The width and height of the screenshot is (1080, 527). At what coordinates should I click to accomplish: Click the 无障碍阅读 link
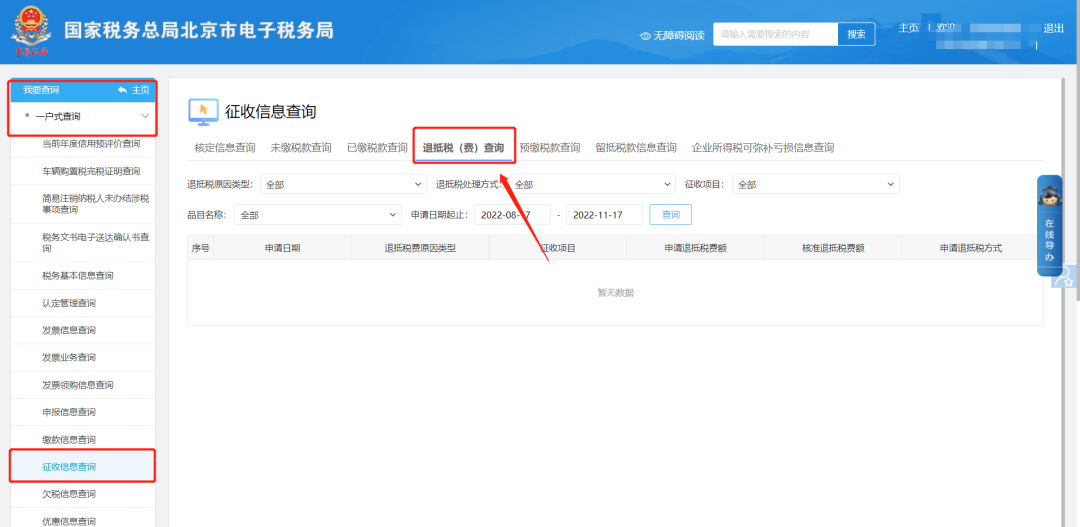678,35
